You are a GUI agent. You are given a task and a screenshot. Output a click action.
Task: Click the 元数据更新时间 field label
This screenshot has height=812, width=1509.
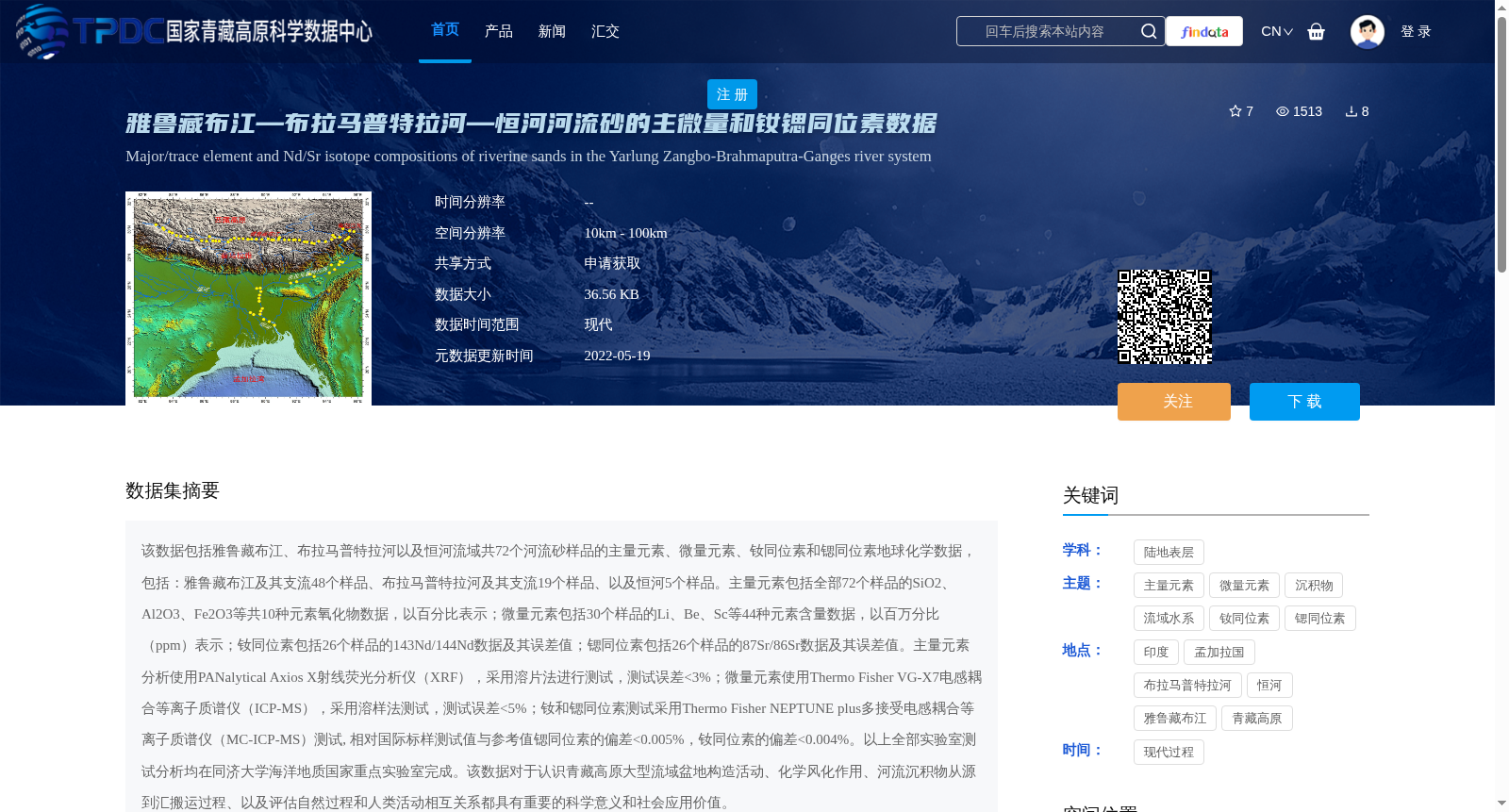(484, 356)
